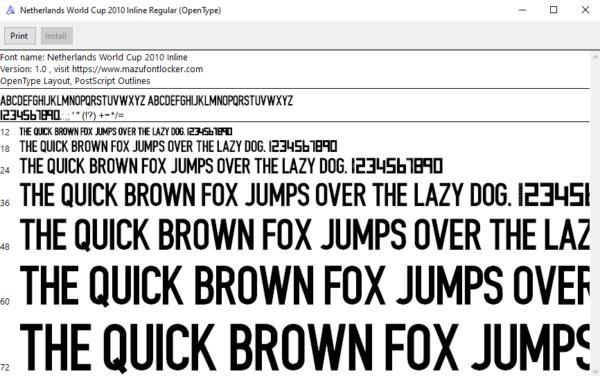Click the size 60 label
Screen dimensions: 600x376
click(5, 301)
